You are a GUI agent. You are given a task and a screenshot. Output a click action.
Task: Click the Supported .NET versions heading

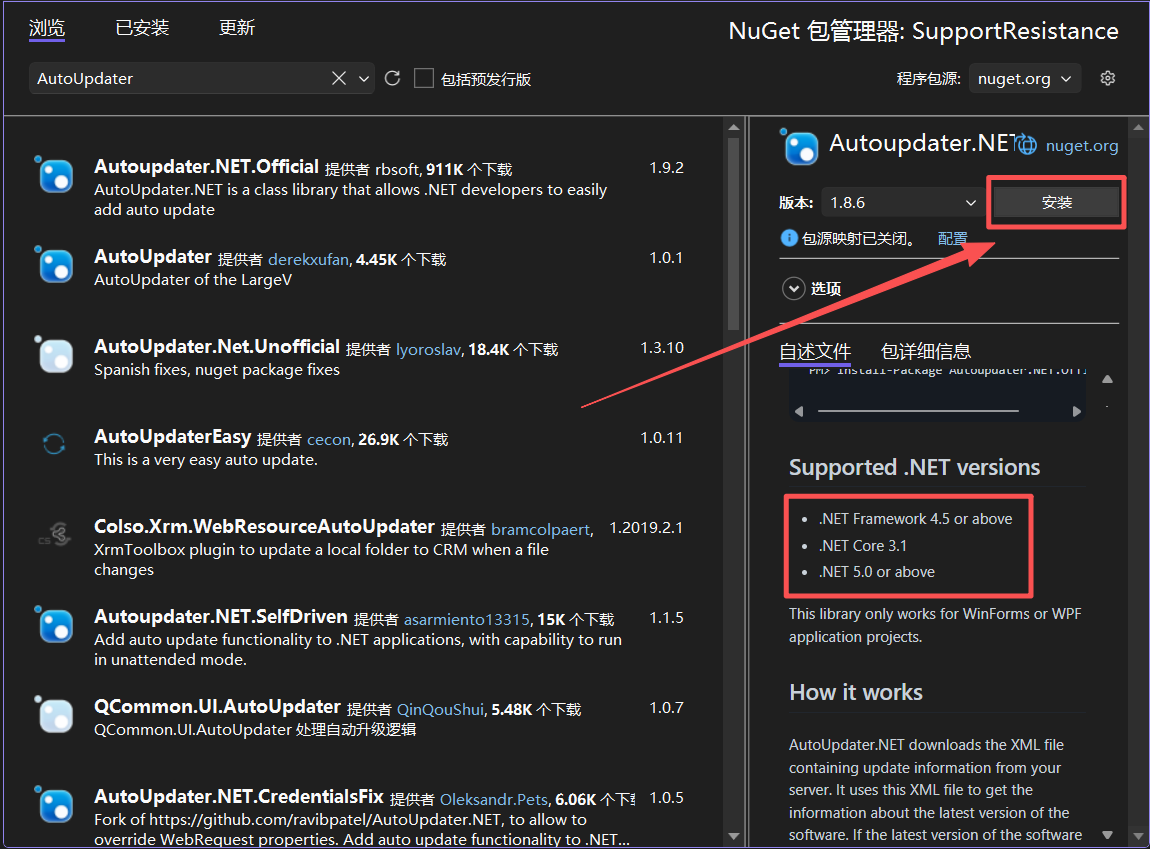click(915, 467)
